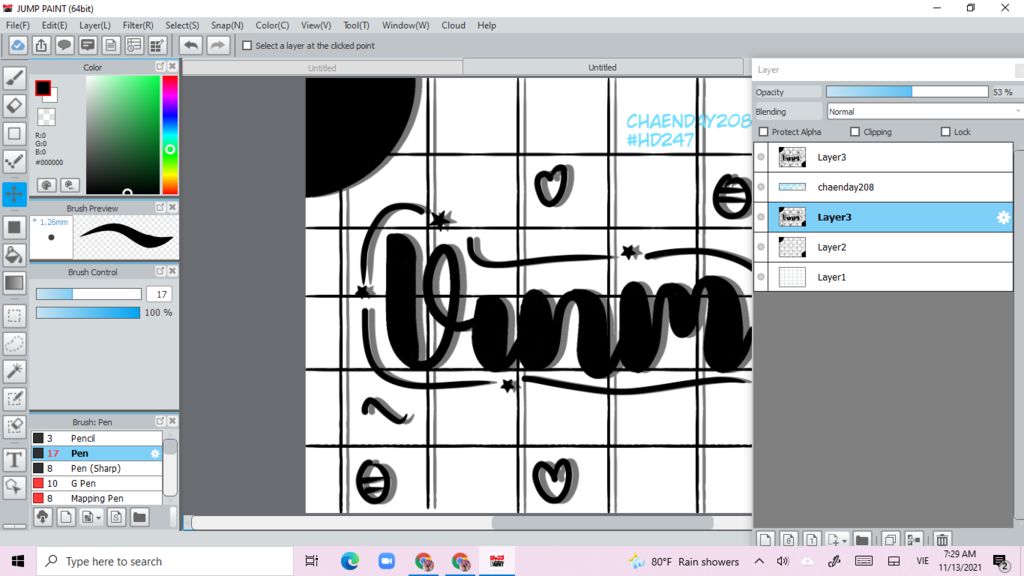Image resolution: width=1024 pixels, height=576 pixels.
Task: Click the folder icon in Brush panel
Action: 139,517
